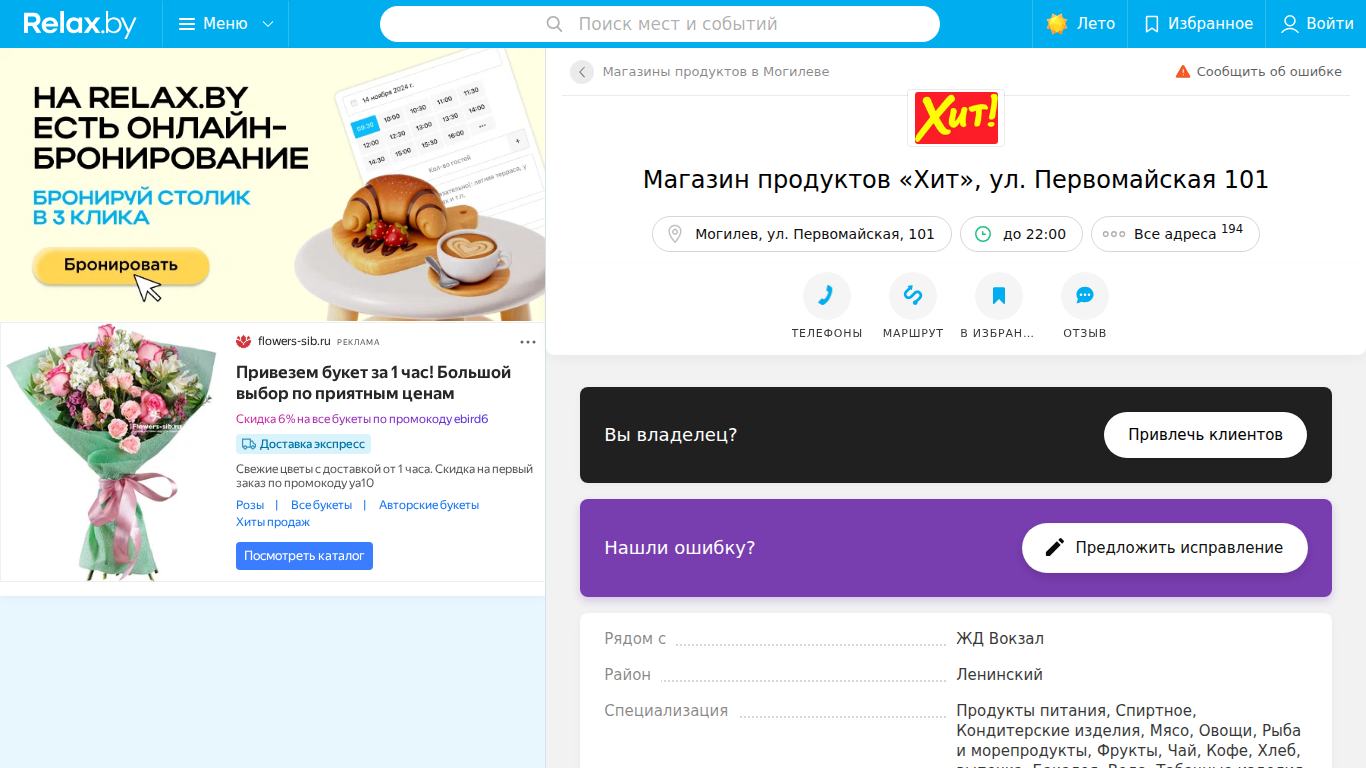Image resolution: width=1366 pixels, height=768 pixels.
Task: Click the Хит! store logo
Action: click(956, 118)
